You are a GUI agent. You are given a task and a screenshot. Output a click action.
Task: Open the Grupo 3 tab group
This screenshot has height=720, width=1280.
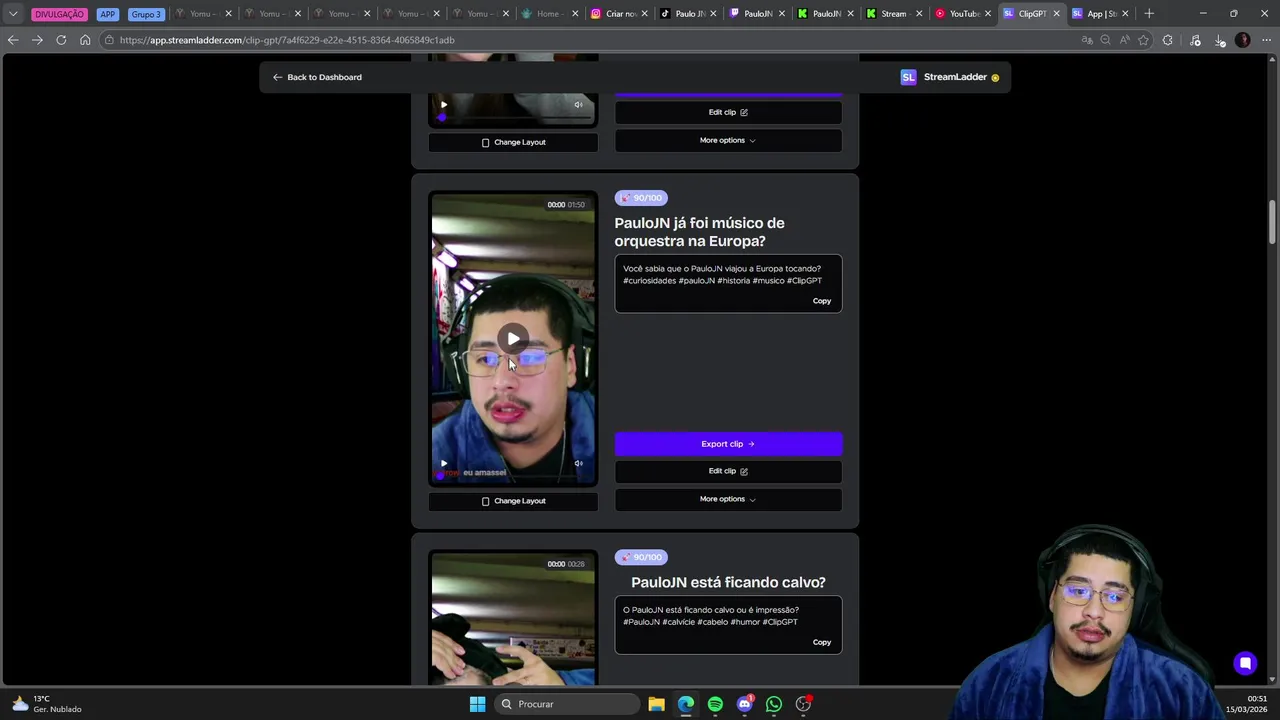pos(146,14)
